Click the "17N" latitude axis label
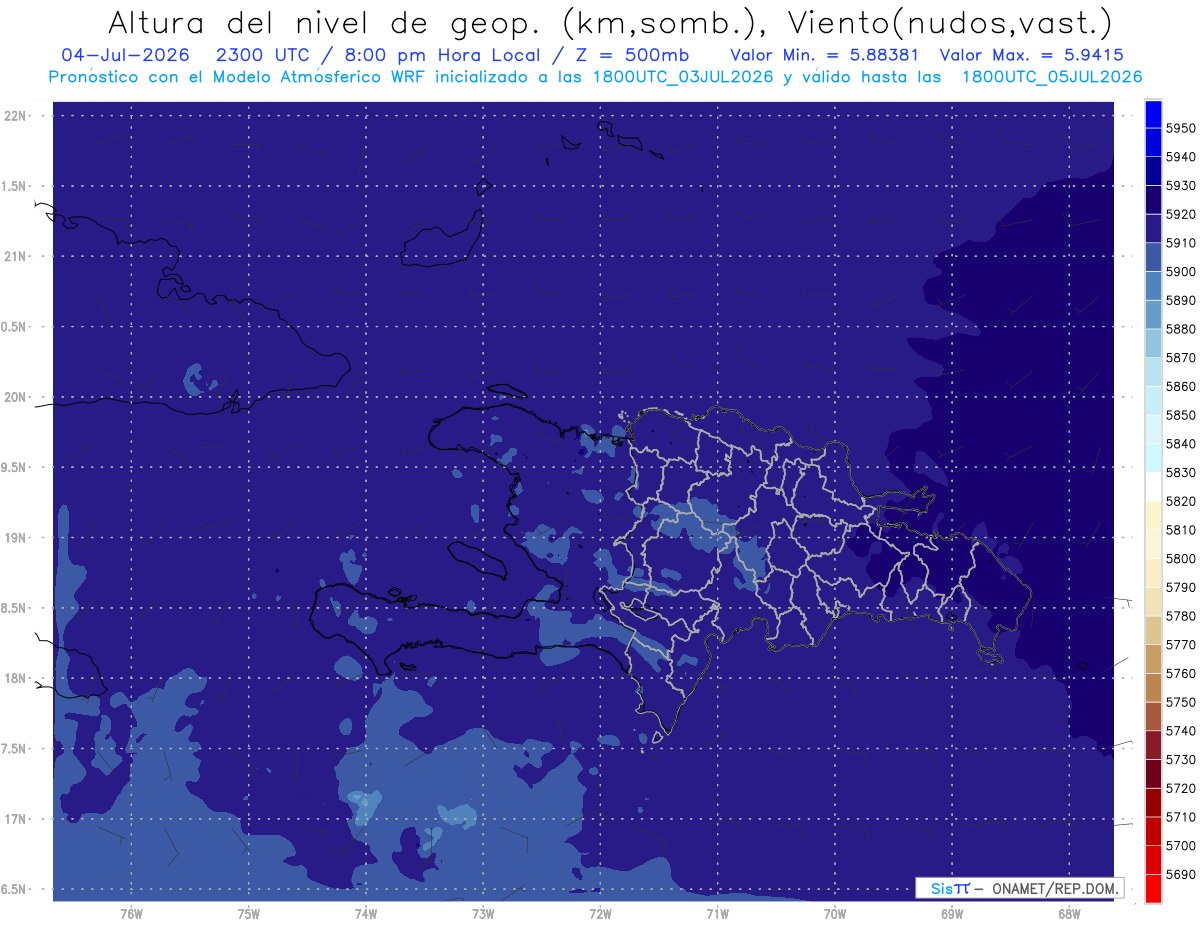The width and height of the screenshot is (1200, 927). tap(15, 820)
